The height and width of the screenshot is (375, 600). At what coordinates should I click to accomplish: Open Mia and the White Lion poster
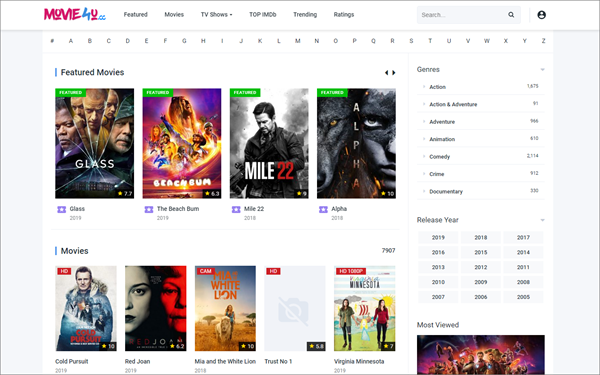pyautogui.click(x=225, y=308)
